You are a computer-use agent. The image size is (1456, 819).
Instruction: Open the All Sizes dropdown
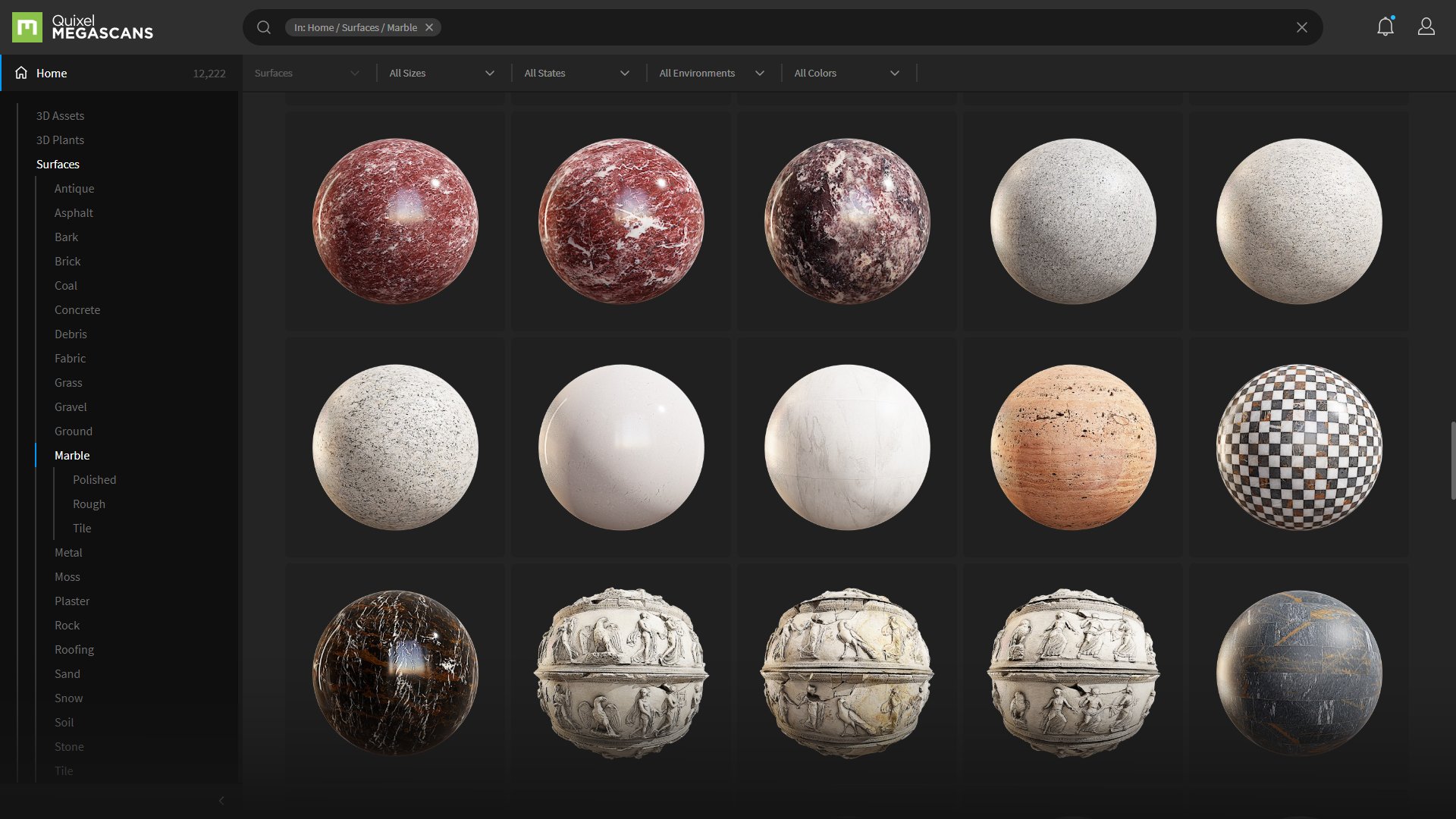click(442, 73)
